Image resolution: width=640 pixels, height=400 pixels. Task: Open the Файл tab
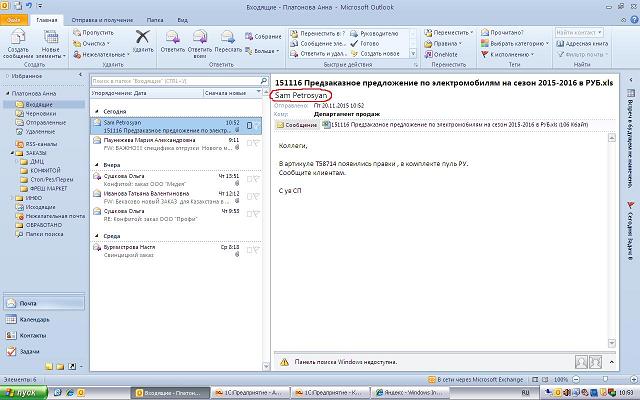tap(13, 20)
